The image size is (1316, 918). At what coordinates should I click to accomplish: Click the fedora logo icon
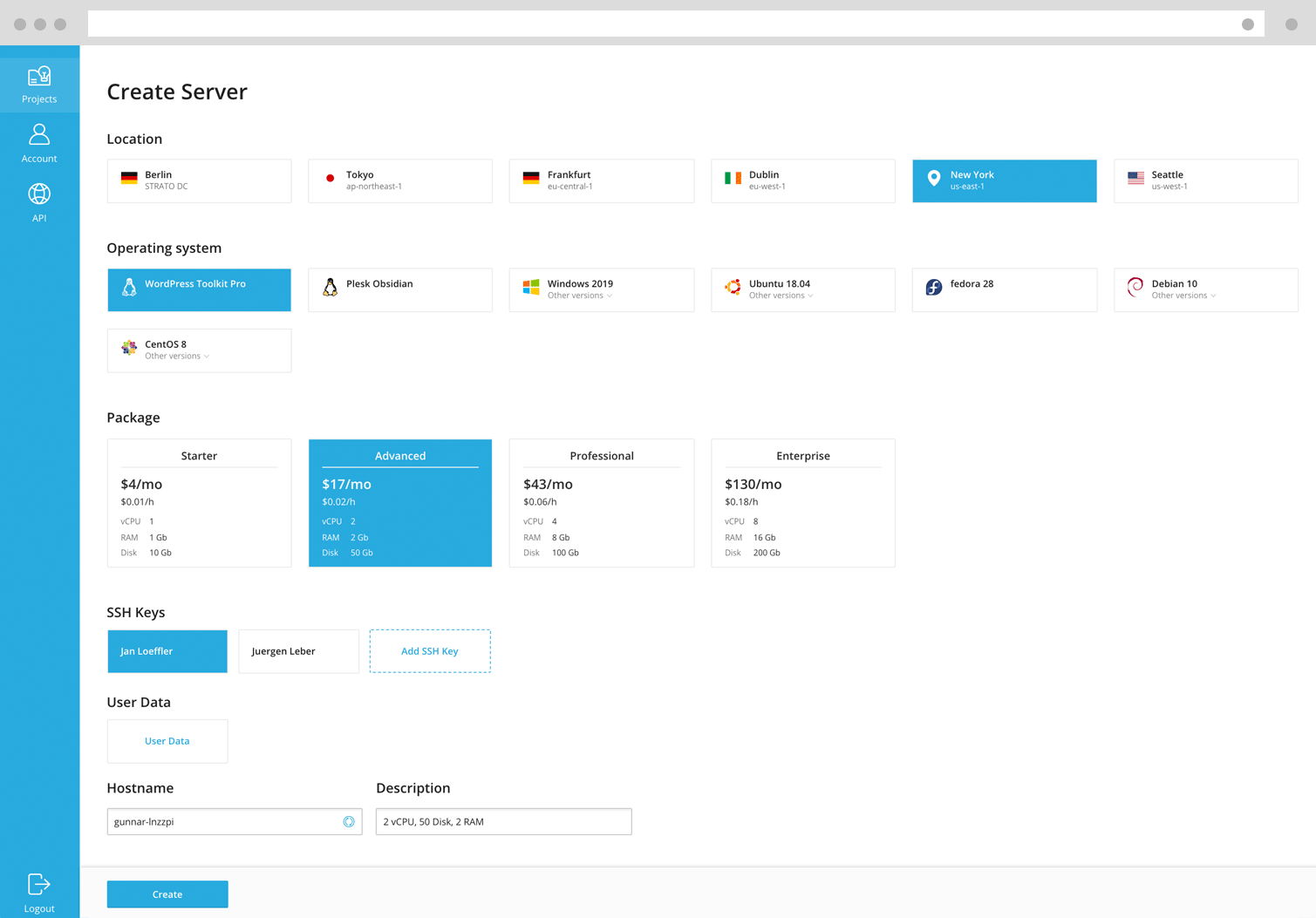pyautogui.click(x=933, y=288)
